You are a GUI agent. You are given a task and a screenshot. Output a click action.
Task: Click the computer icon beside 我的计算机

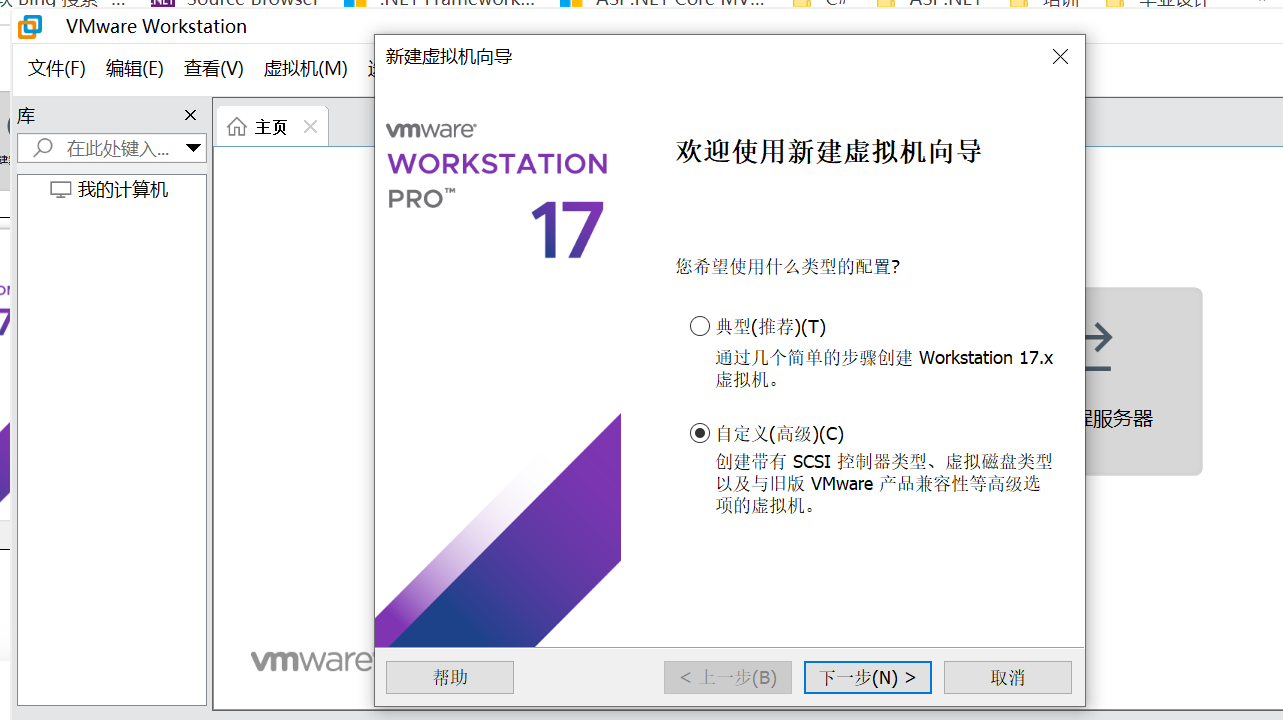[61, 190]
